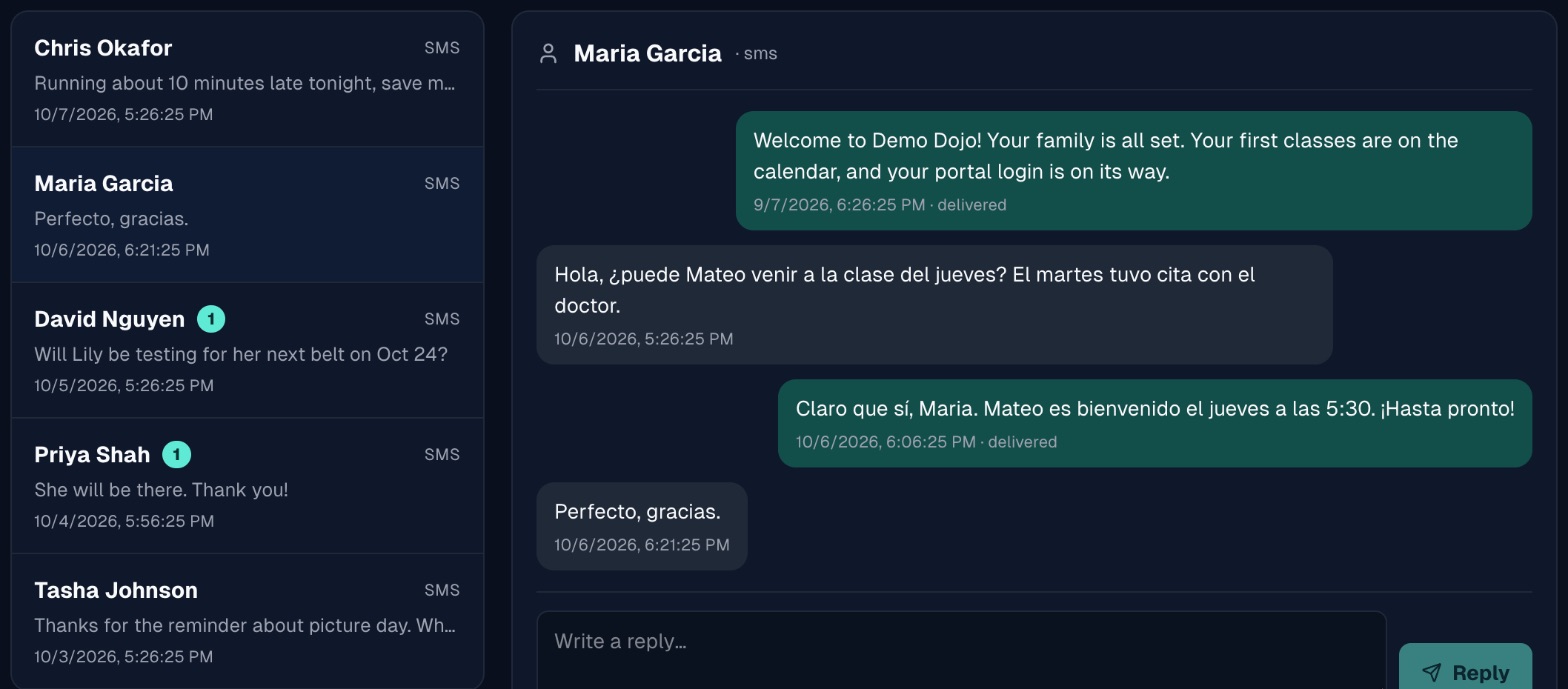The height and width of the screenshot is (689, 1568).
Task: Open the Priya Shah conversation
Action: coord(247,486)
